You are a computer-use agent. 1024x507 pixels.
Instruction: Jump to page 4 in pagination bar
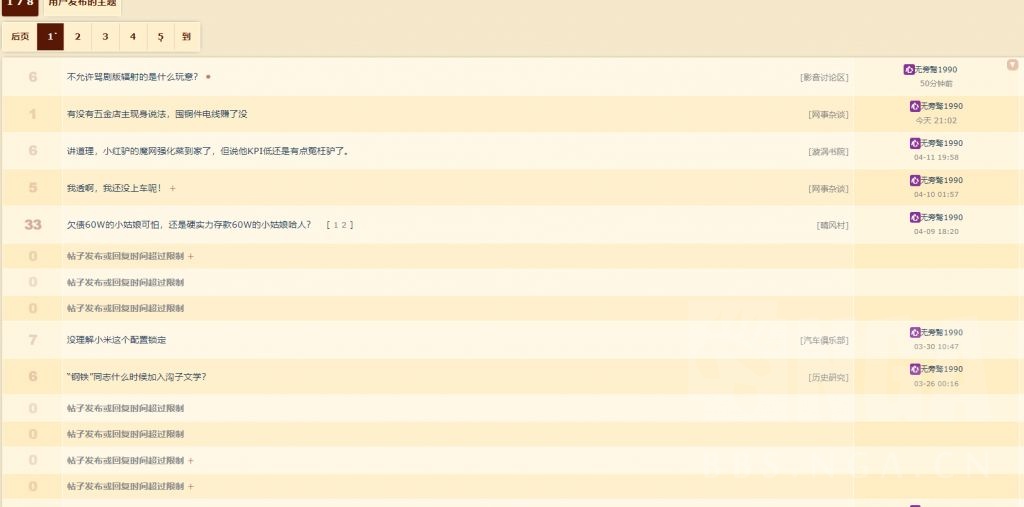pos(133,37)
